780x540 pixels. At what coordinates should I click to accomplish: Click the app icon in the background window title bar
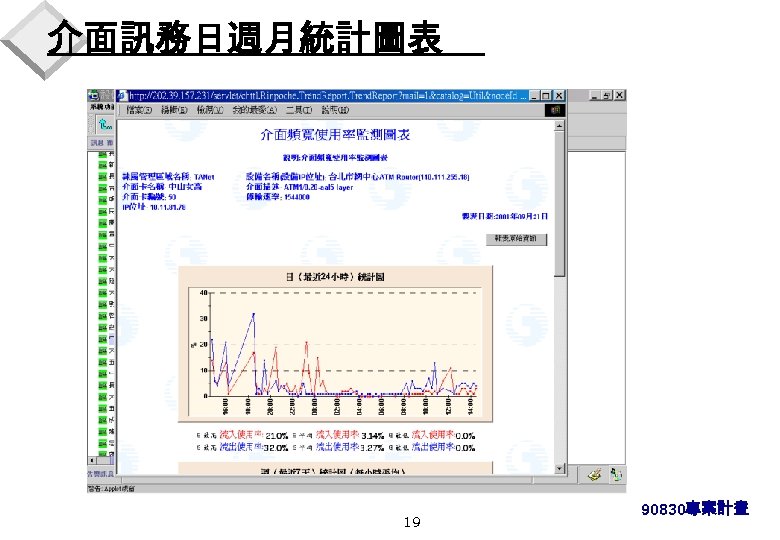pos(93,95)
